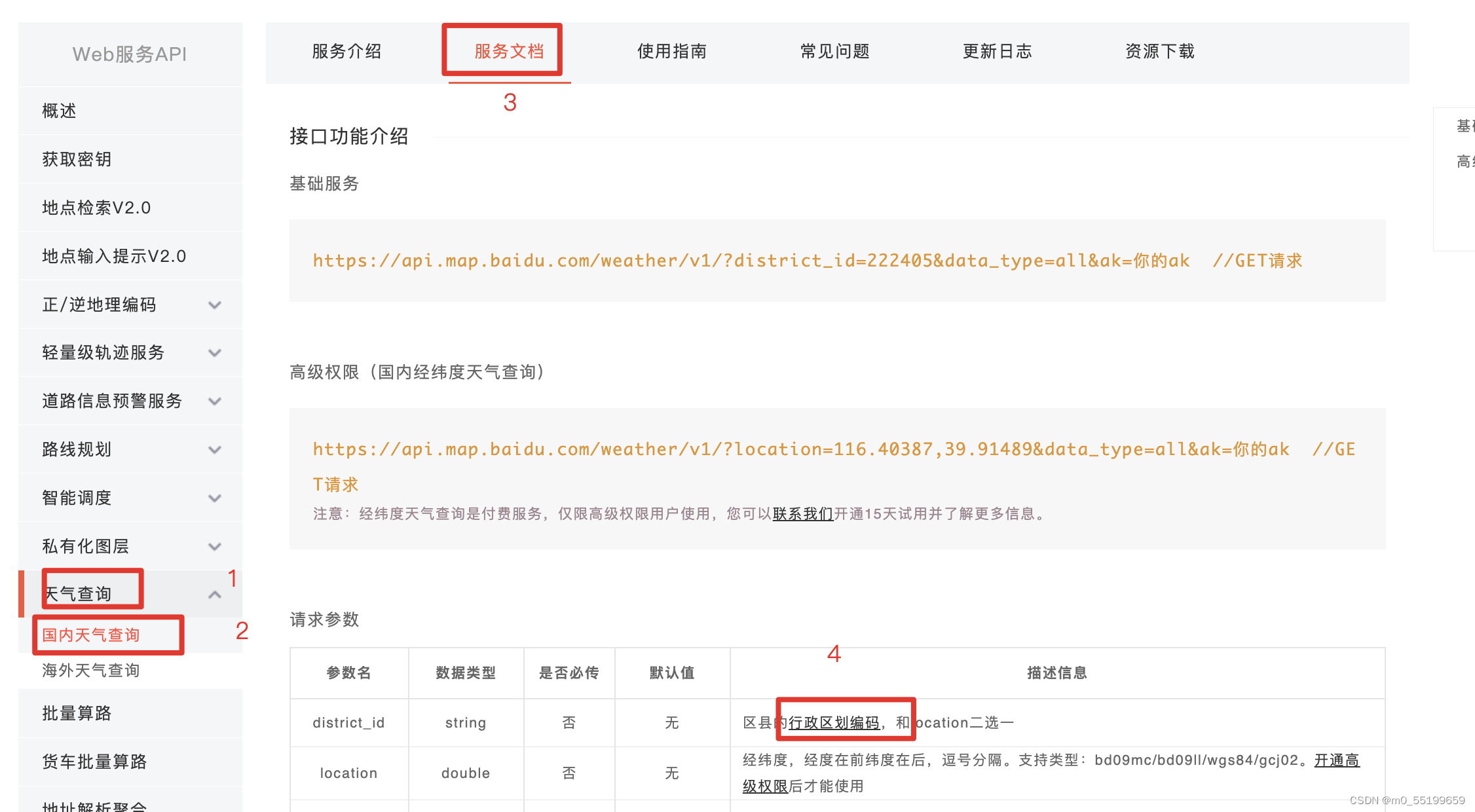1475x812 pixels.
Task: Click the 行政区划编码 link in the table
Action: coord(834,722)
